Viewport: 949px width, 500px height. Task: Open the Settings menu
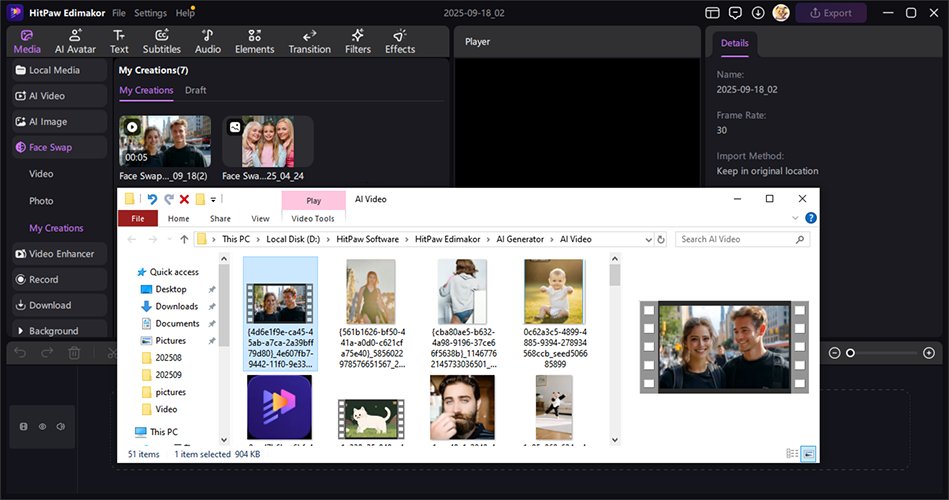150,13
